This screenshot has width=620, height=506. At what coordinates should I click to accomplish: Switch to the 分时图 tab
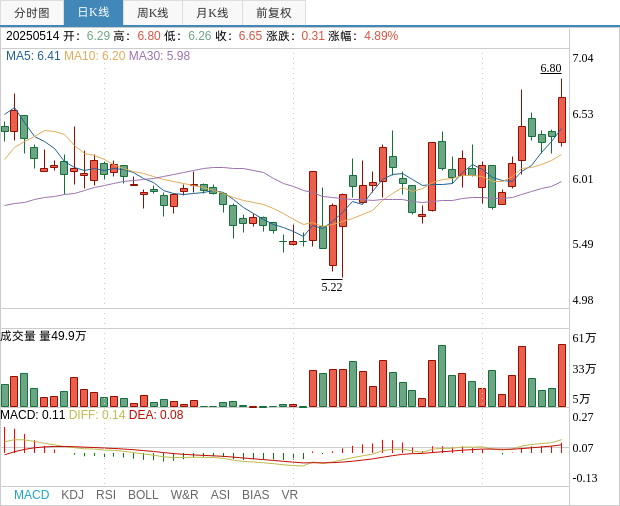[32, 13]
